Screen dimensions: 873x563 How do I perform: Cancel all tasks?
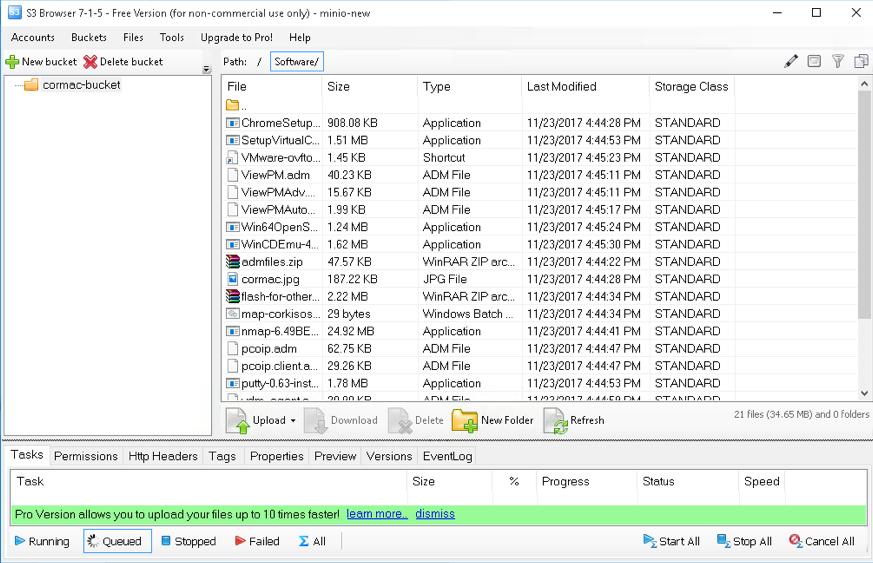(821, 541)
